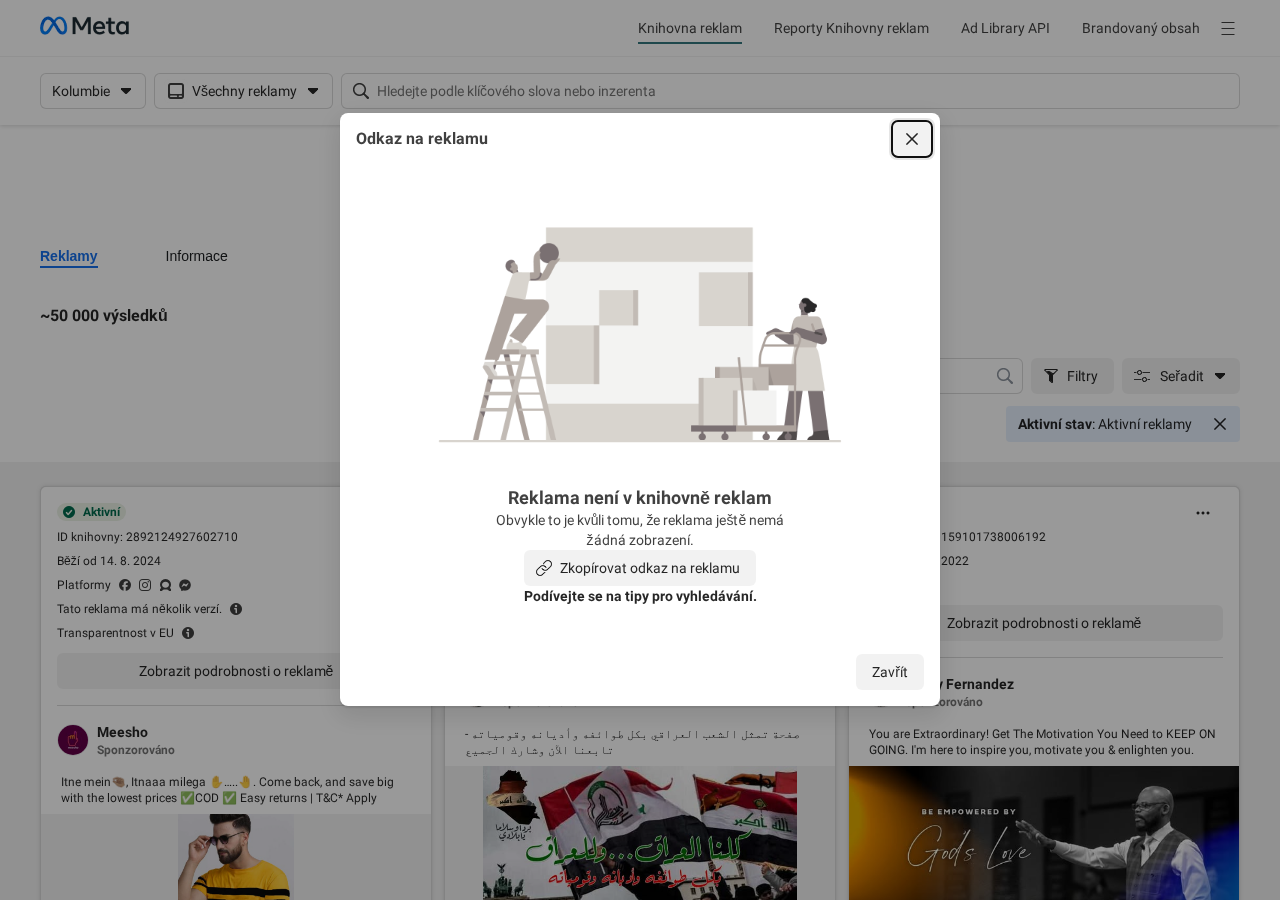Screen dimensions: 1280x900
Task: Expand the Všechny reklamy category dropdown
Action: tap(243, 91)
